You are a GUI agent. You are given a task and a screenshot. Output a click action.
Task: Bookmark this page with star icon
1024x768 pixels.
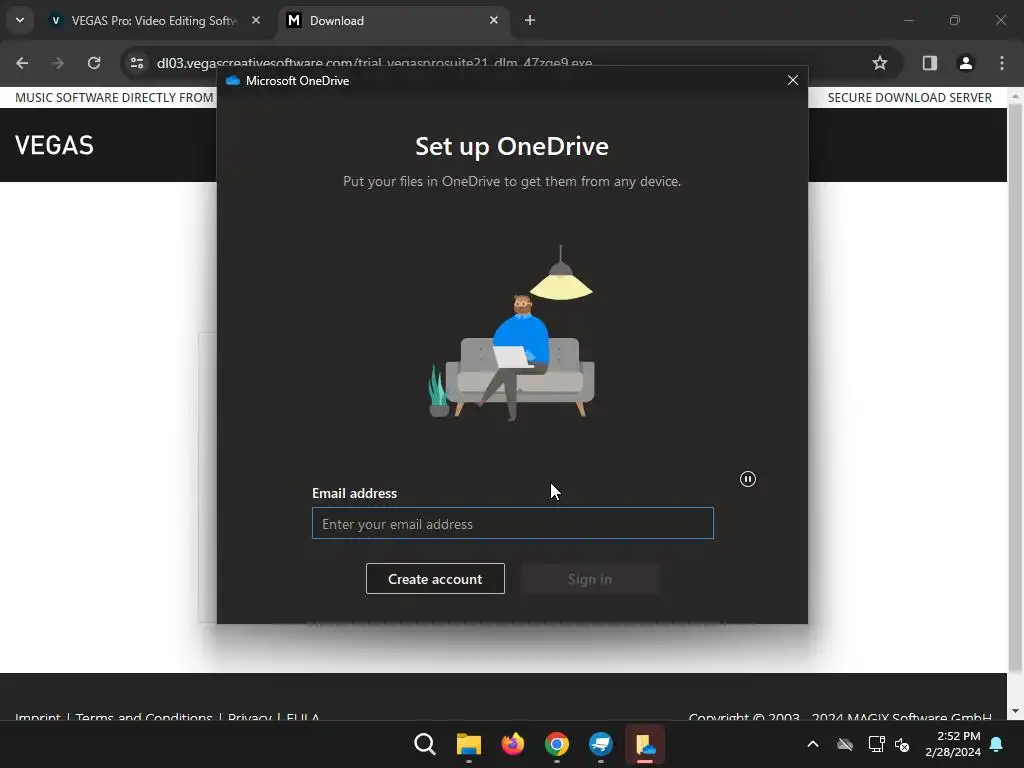coord(880,63)
